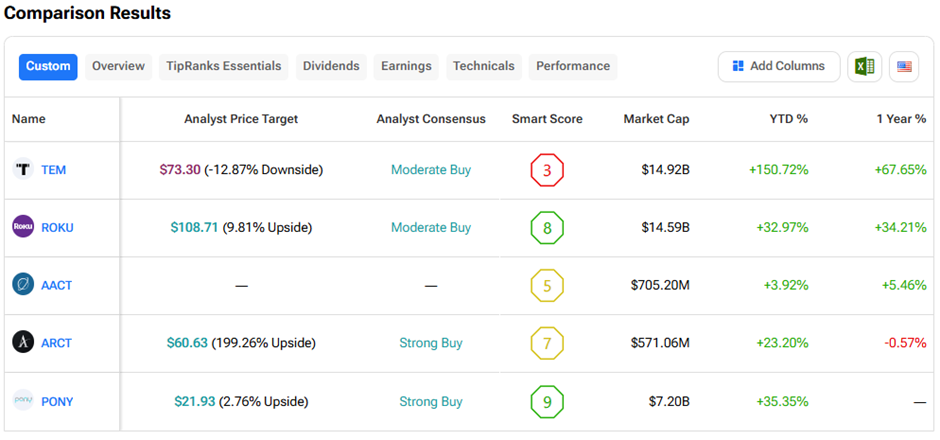This screenshot has height=440, width=940.
Task: Click TEM's Smart Score 3 badge
Action: coord(547,170)
